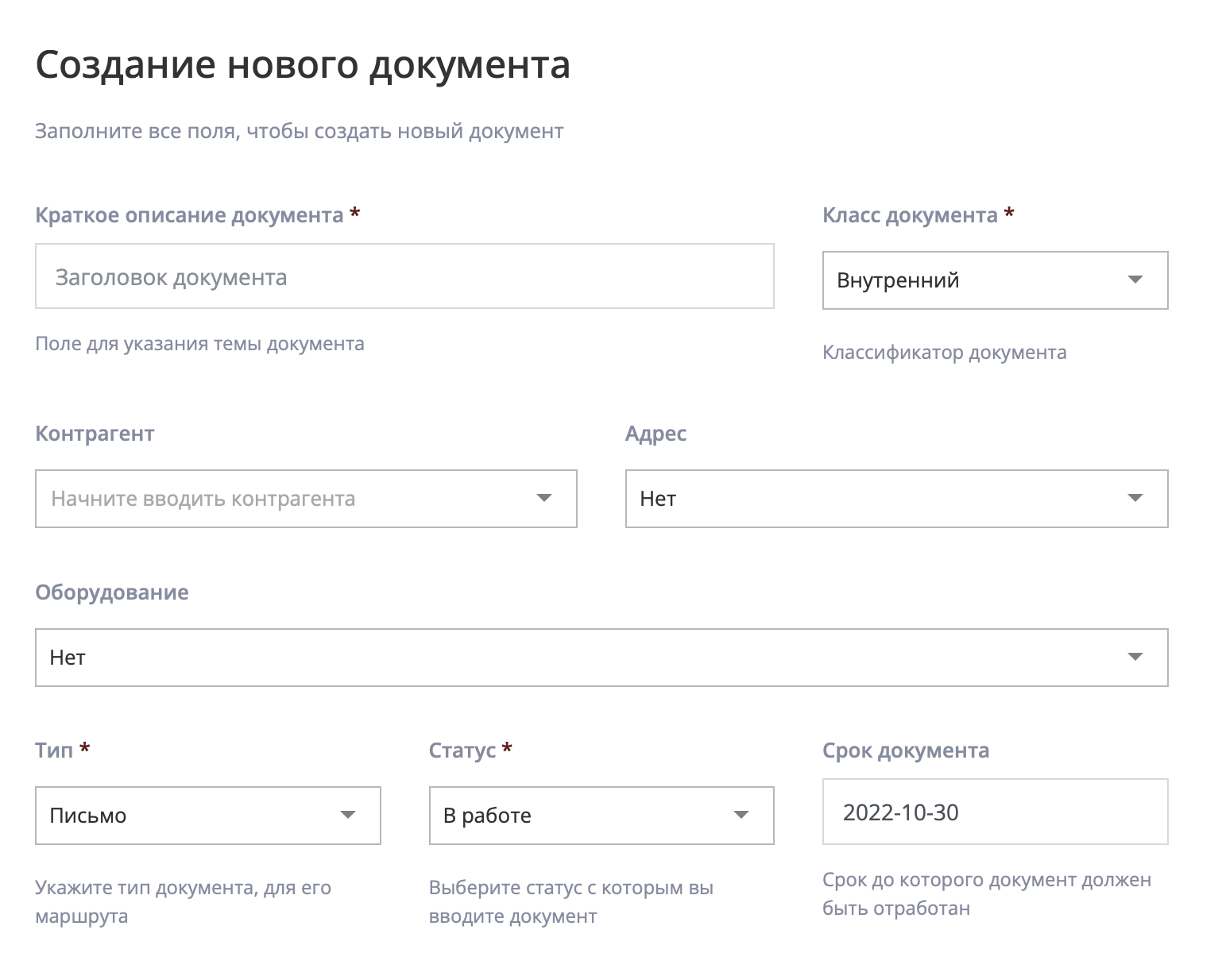Click the Оборудование field label
Viewport: 1222px width, 980px height.
pyautogui.click(x=112, y=592)
